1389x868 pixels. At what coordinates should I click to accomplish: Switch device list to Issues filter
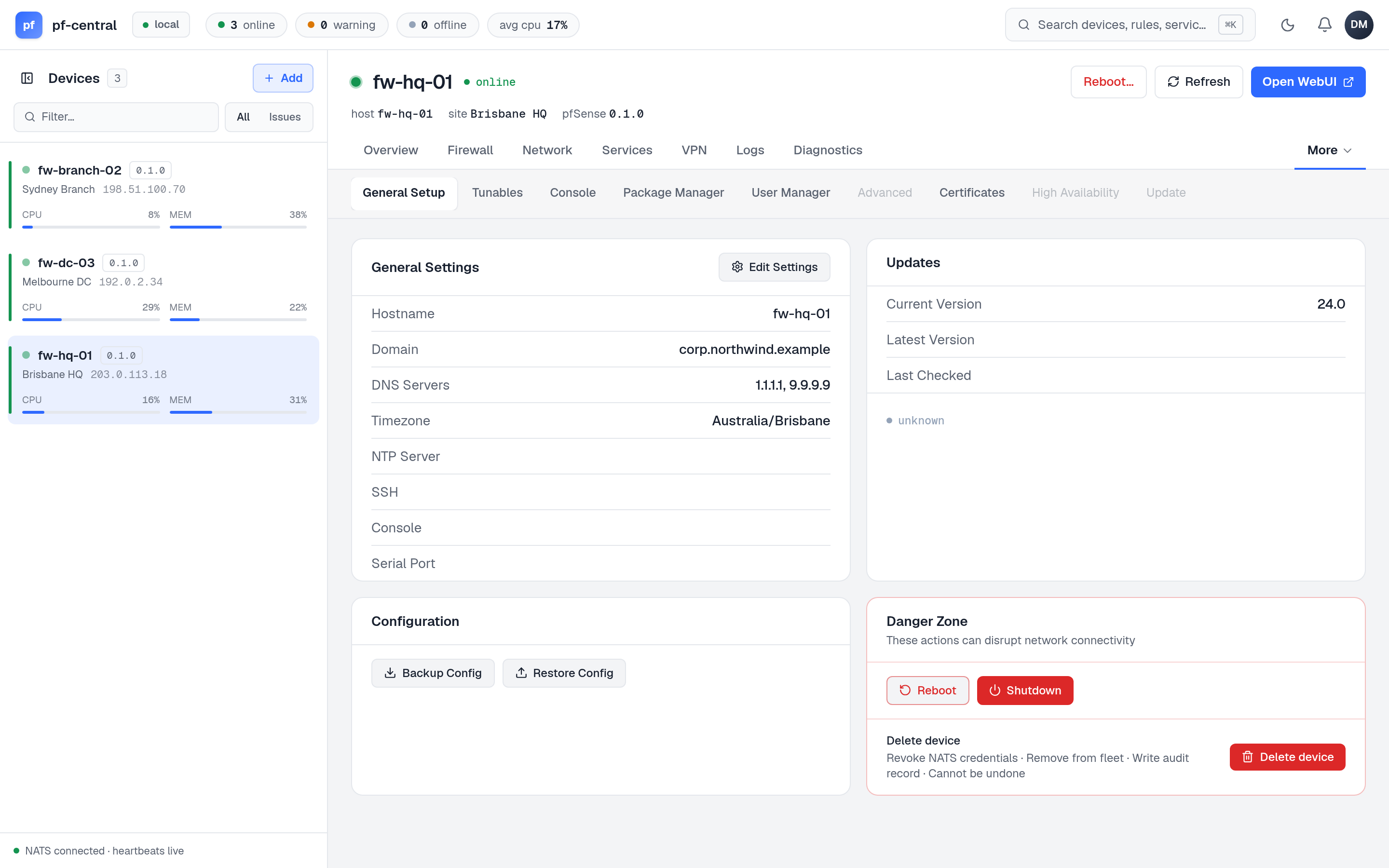coord(285,117)
